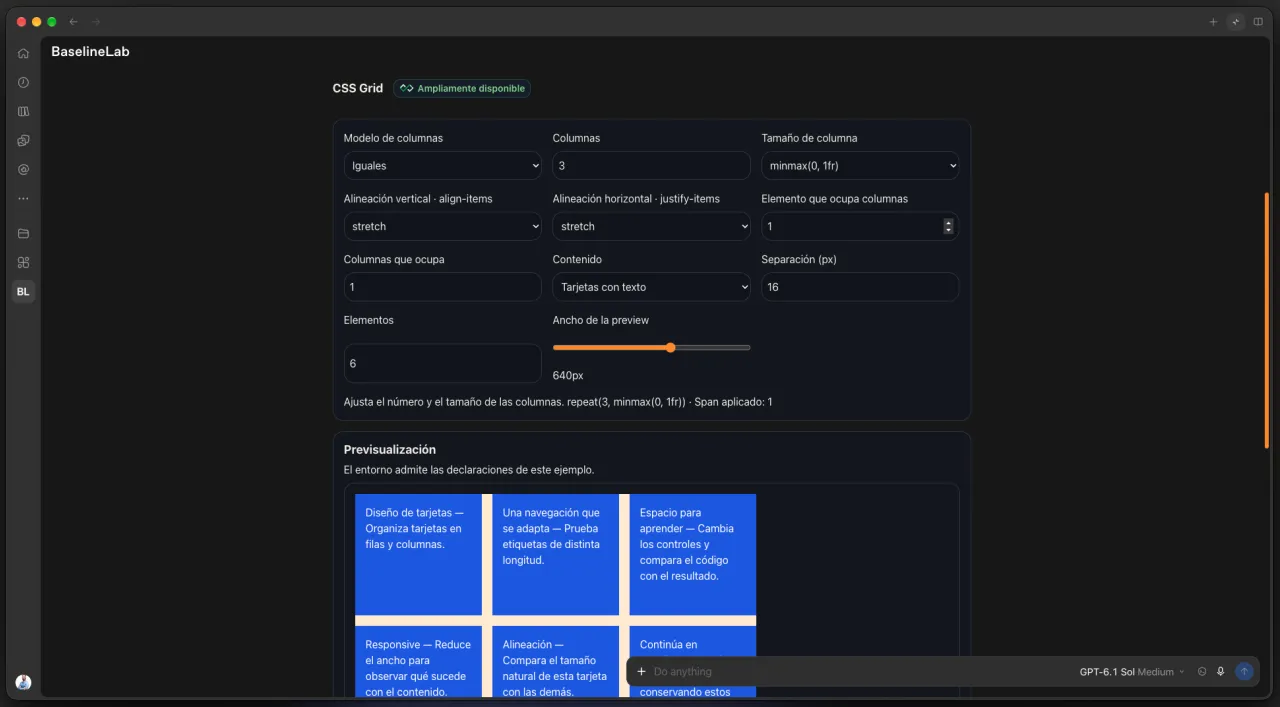The width and height of the screenshot is (1280, 707).
Task: Click the BaselineLab title
Action: tap(90, 51)
